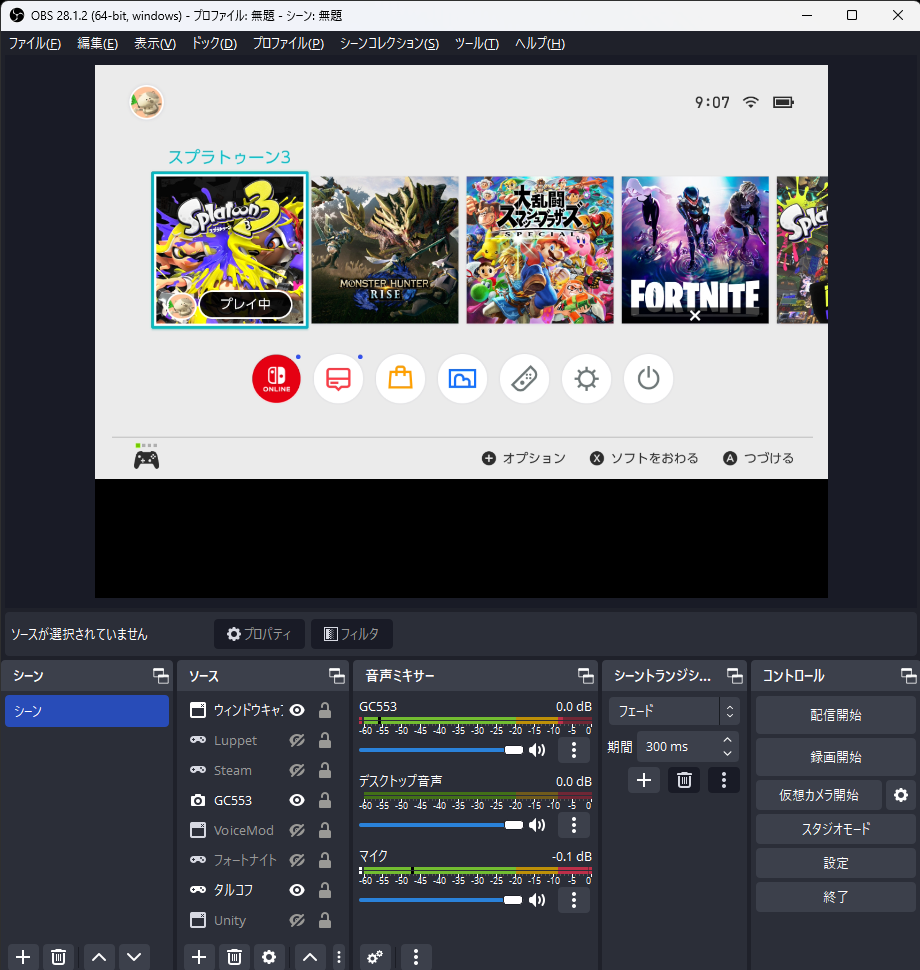Remove selected source with trash icon

point(234,957)
